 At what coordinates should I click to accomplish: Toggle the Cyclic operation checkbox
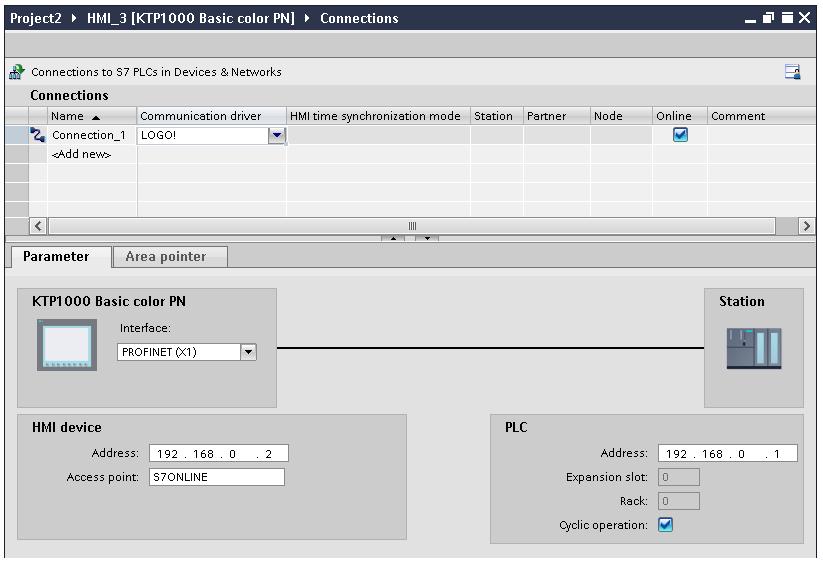point(666,524)
